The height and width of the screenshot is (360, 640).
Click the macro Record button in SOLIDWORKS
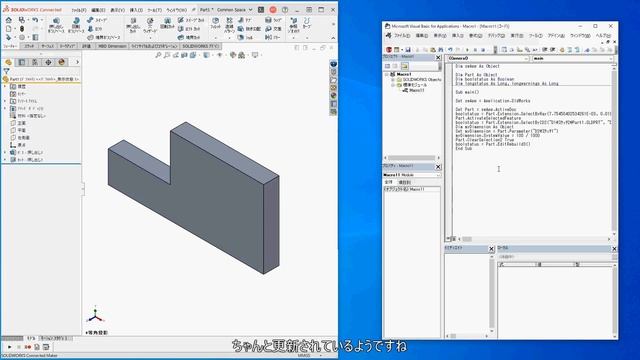point(28,347)
